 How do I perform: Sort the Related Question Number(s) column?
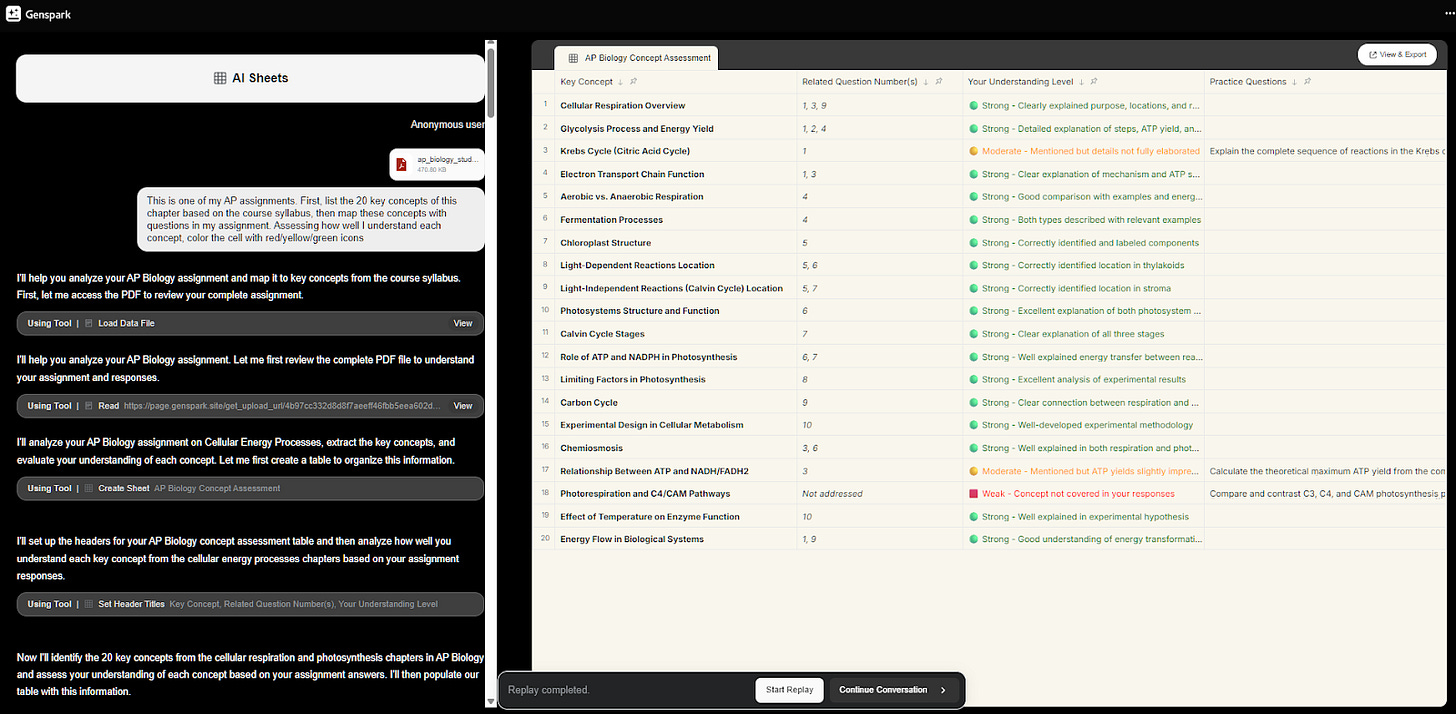click(x=925, y=81)
